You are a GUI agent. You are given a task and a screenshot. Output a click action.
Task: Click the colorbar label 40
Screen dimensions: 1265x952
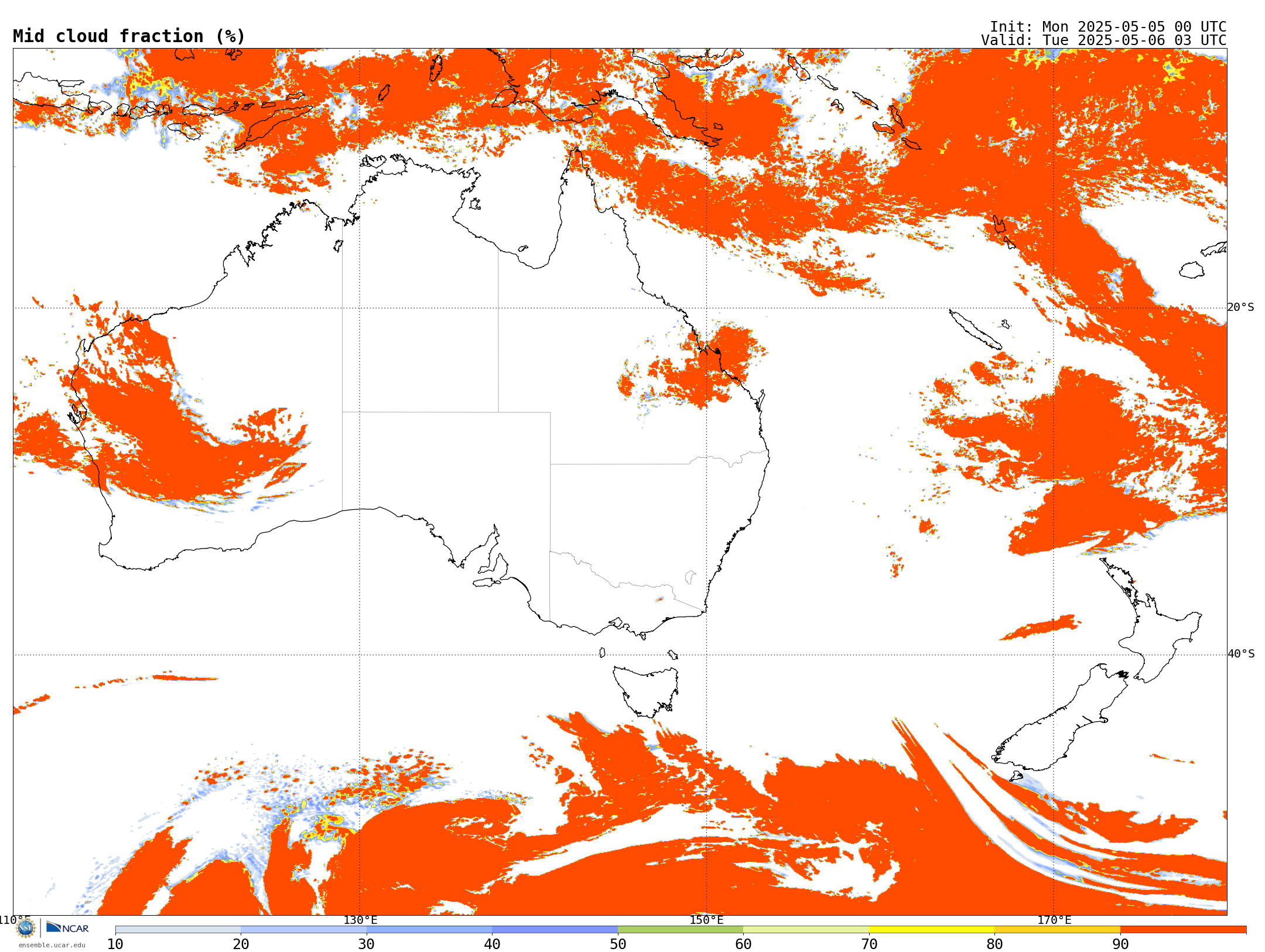[492, 944]
